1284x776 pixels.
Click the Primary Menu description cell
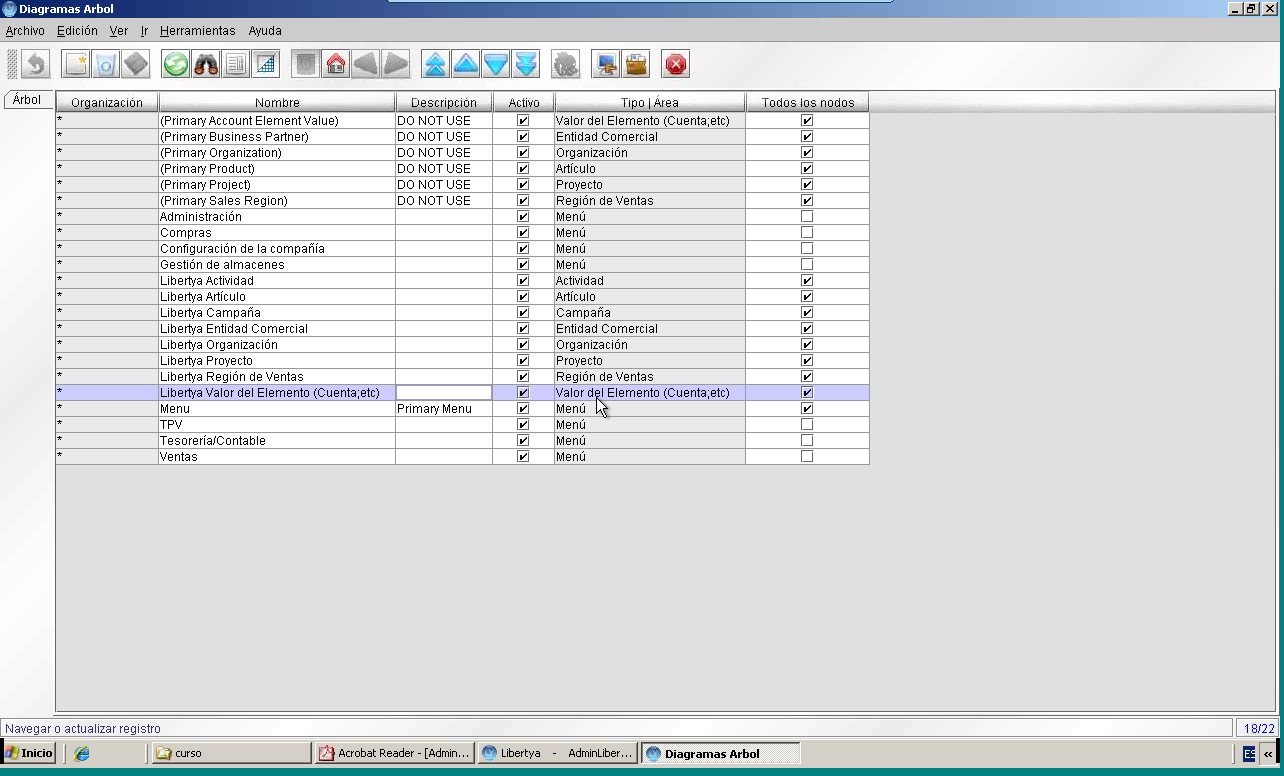444,409
